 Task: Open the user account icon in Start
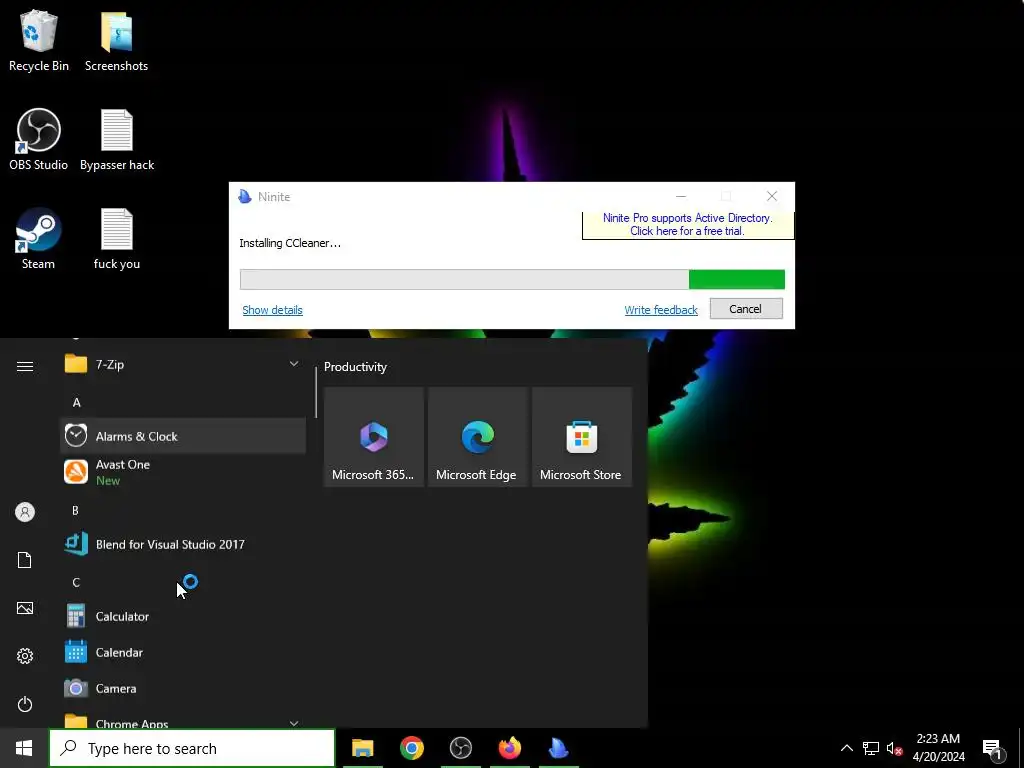pos(25,512)
